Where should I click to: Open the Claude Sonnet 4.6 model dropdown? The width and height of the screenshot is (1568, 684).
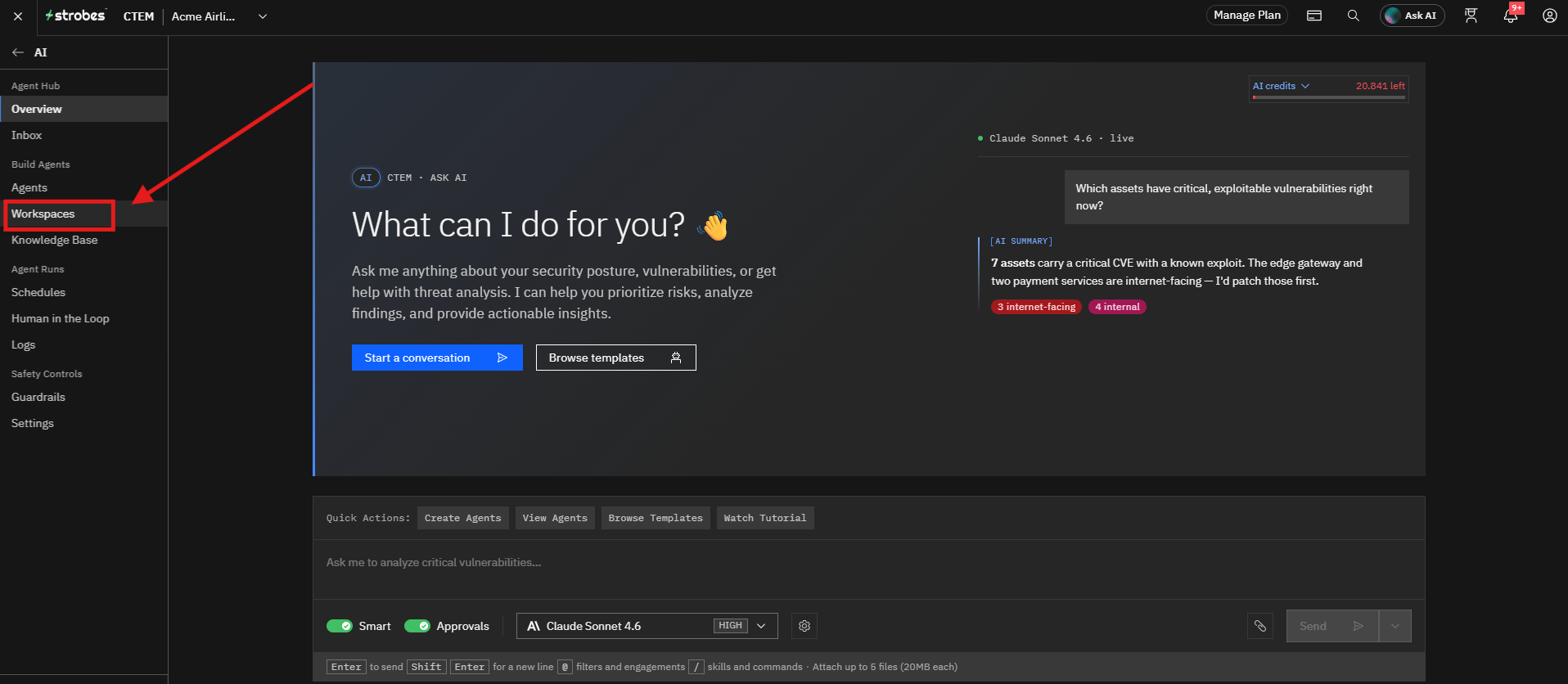pos(647,626)
